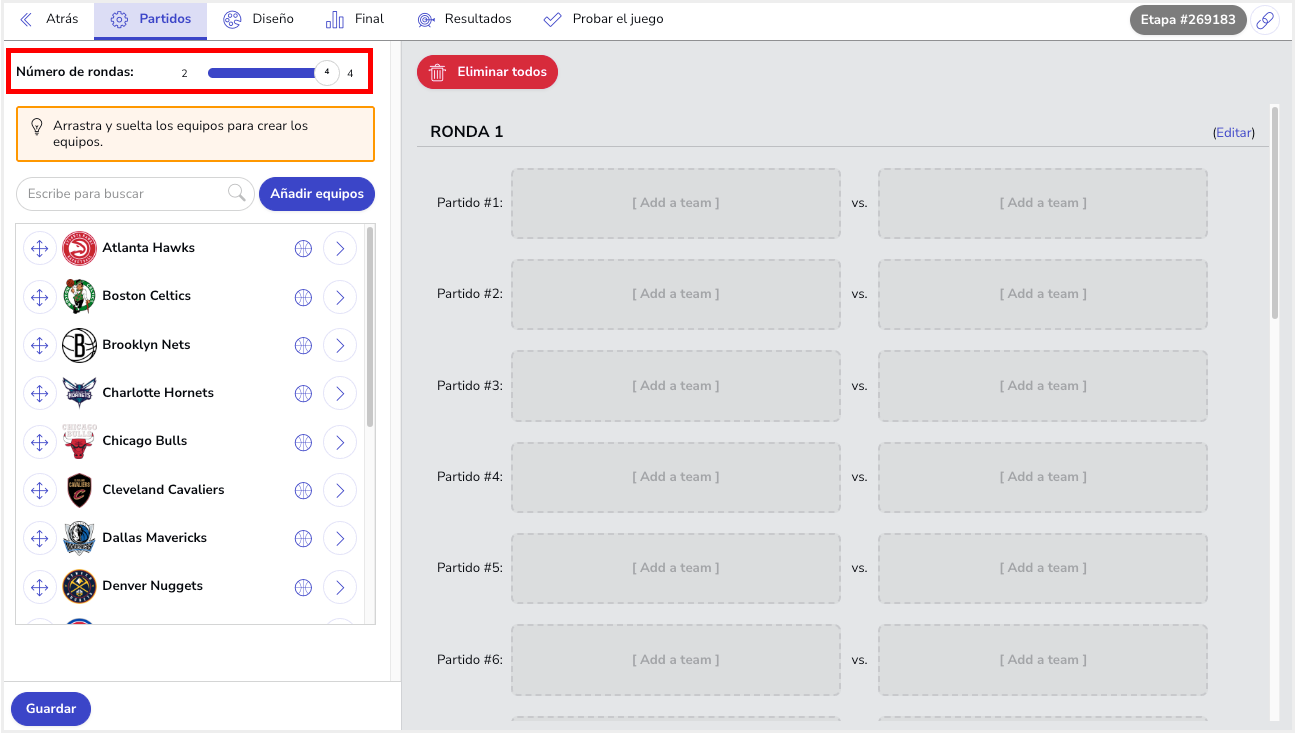Click the search magnifier icon
This screenshot has width=1295, height=734.
237,193
